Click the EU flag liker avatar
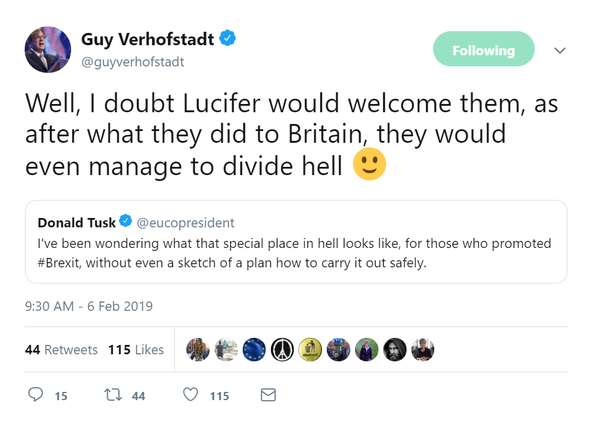Image resolution: width=600 pixels, height=426 pixels. click(x=254, y=349)
